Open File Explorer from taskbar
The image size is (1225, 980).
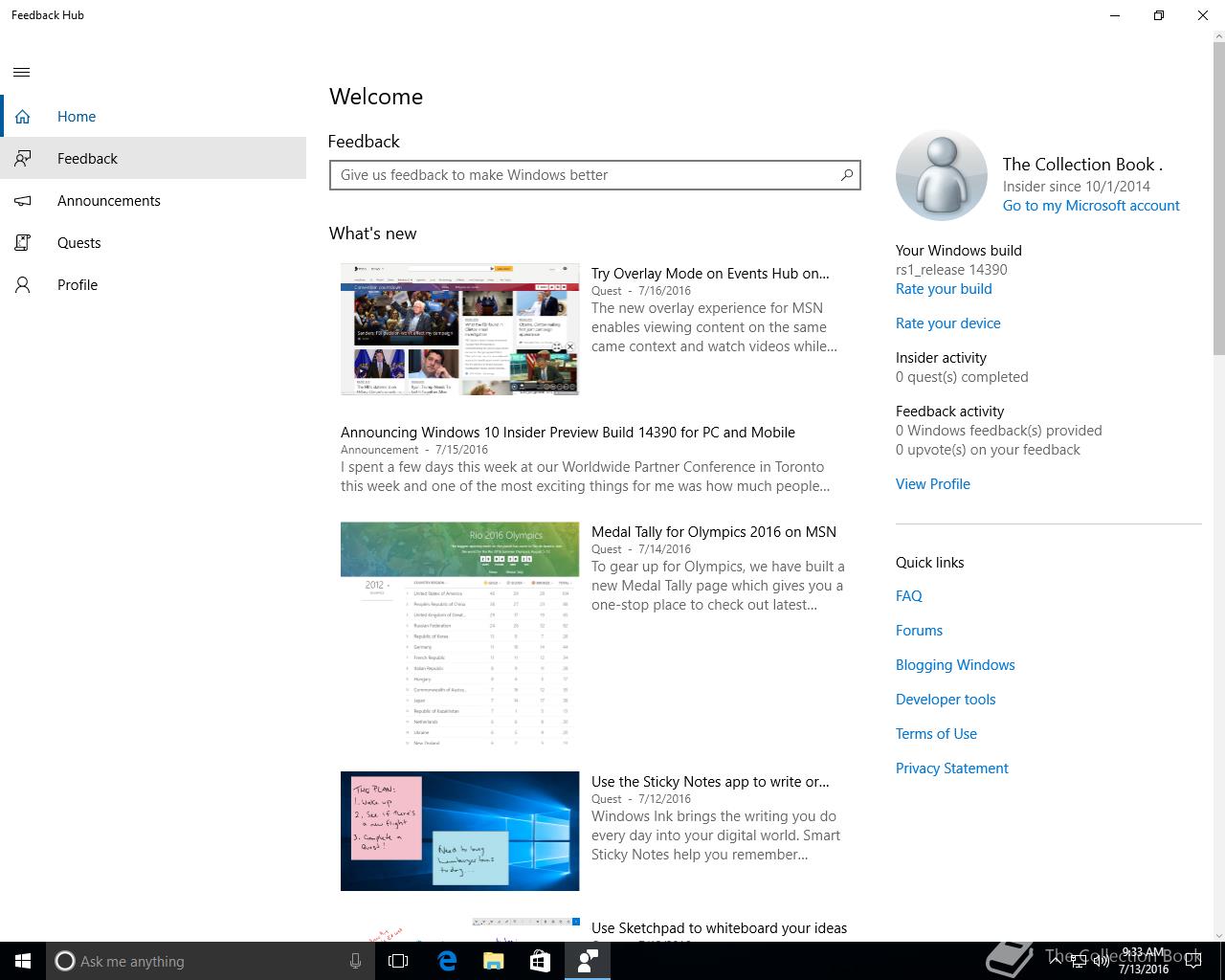[494, 961]
